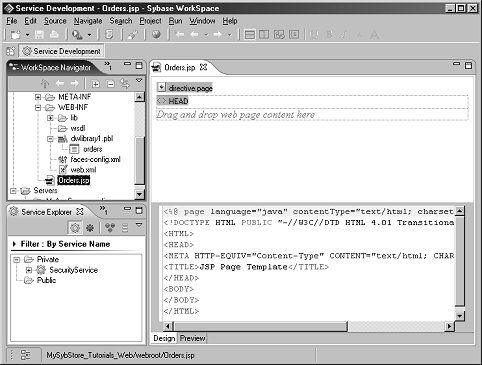Toggle Link with Editor in WorkSpace Navigator
Screen dimensions: 482x365
(x=125, y=83)
